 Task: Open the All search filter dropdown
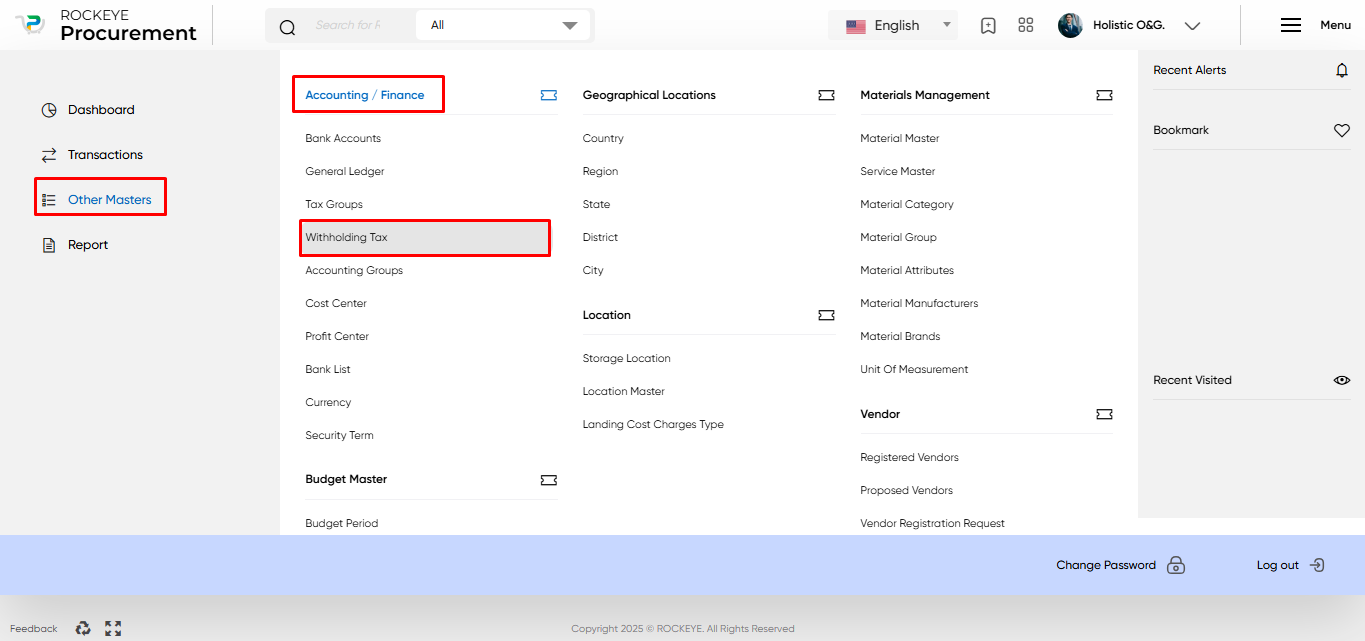click(503, 25)
